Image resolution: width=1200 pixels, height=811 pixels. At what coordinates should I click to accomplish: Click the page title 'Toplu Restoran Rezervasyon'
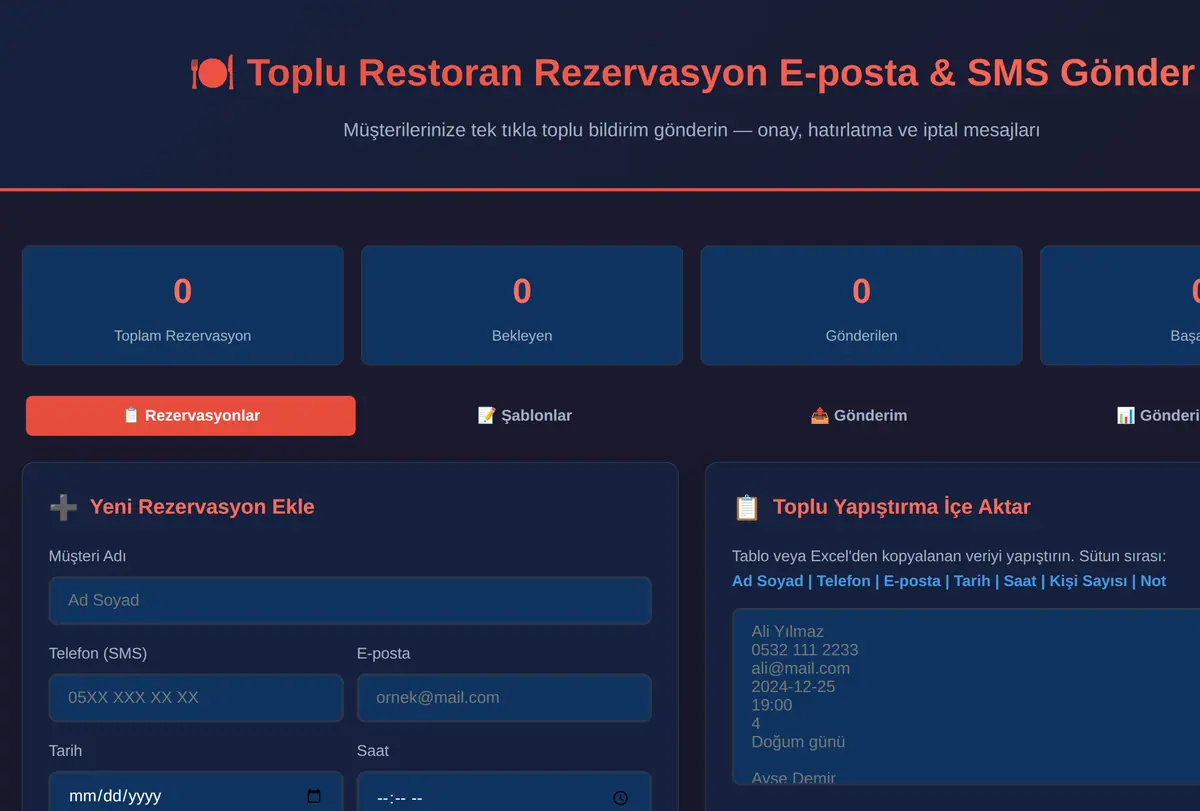[x=510, y=73]
